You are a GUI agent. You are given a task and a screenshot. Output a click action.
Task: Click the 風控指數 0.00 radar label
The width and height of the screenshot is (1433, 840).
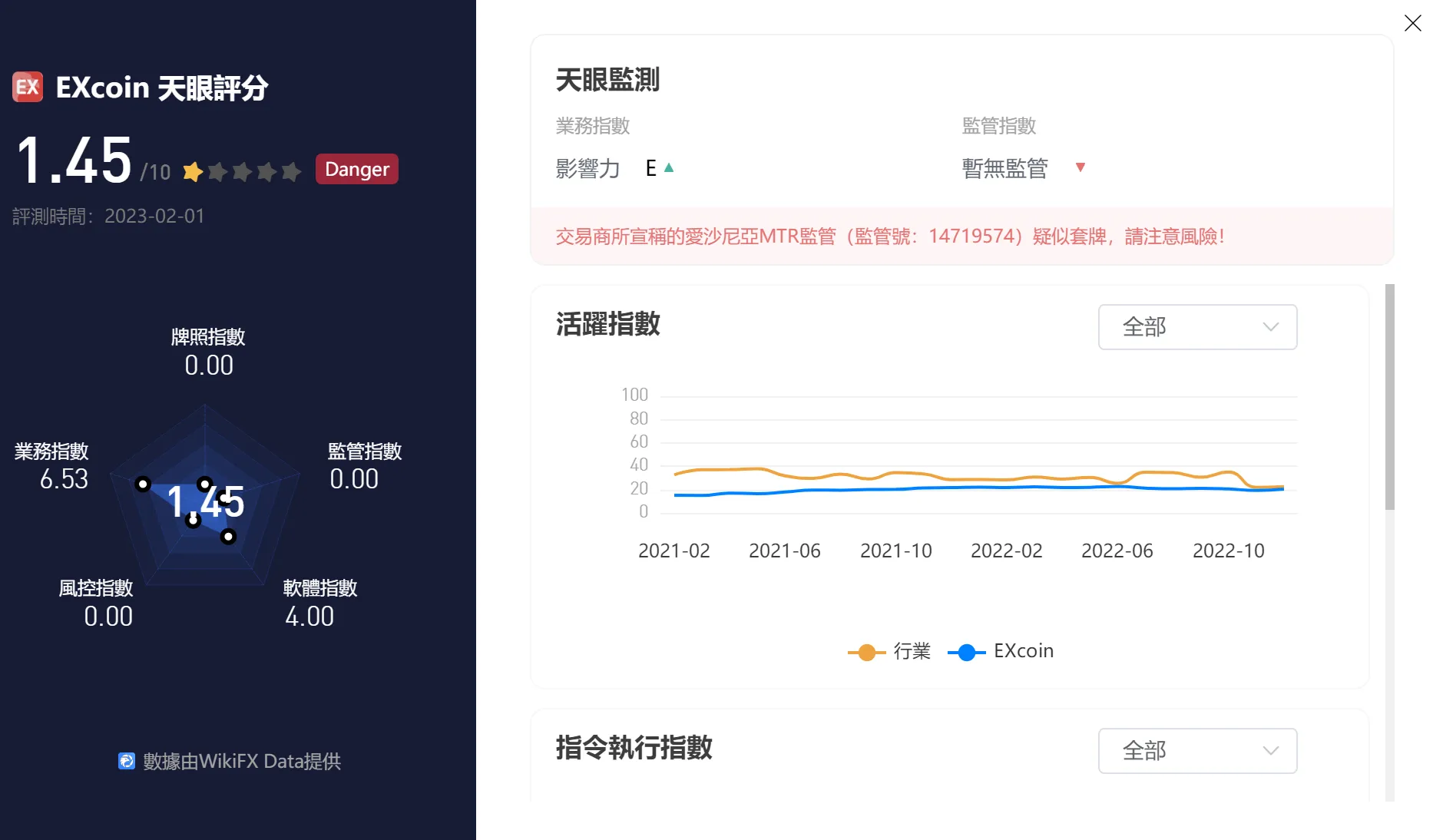coord(96,603)
